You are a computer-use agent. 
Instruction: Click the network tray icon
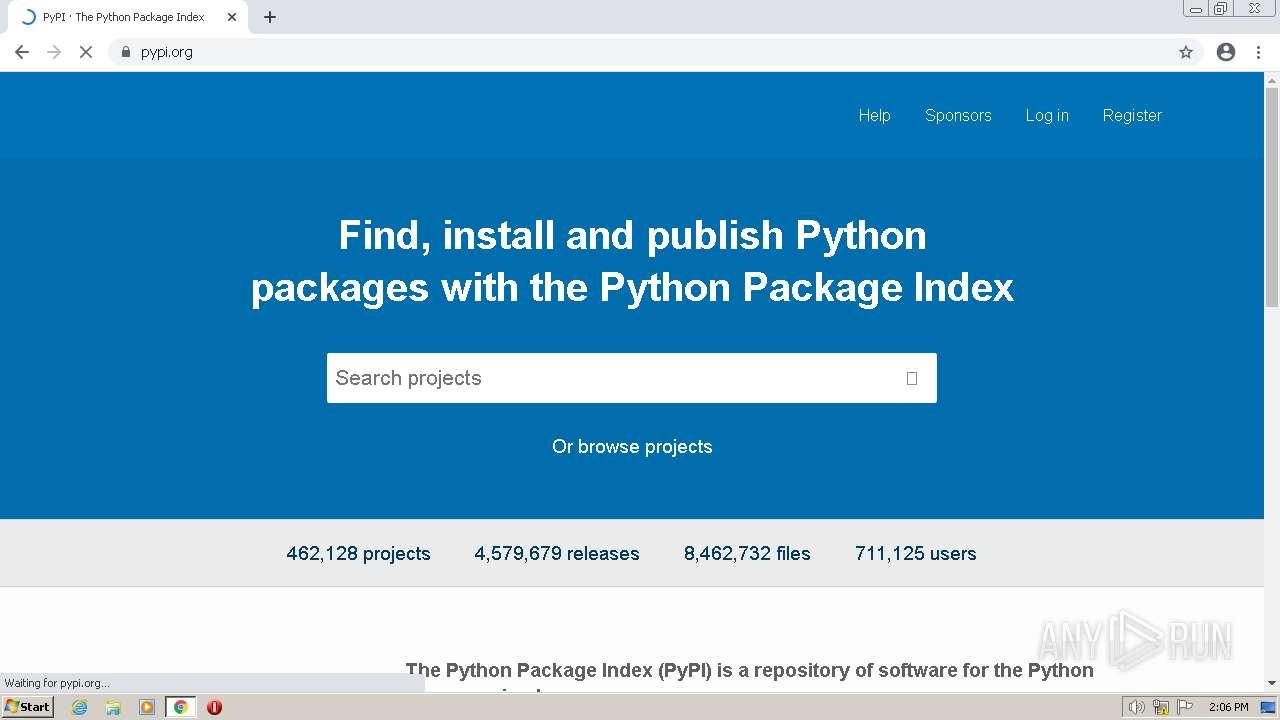[1161, 707]
